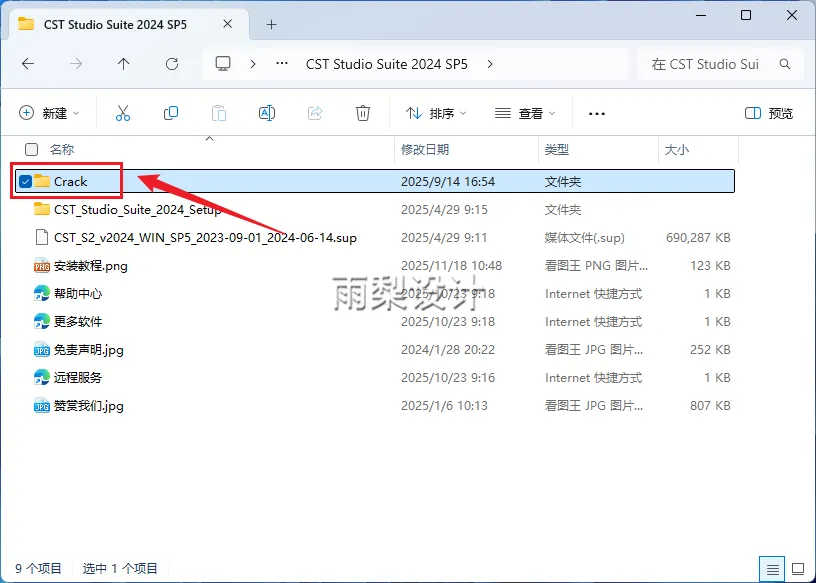Open the toolbar's see more menu

[596, 113]
